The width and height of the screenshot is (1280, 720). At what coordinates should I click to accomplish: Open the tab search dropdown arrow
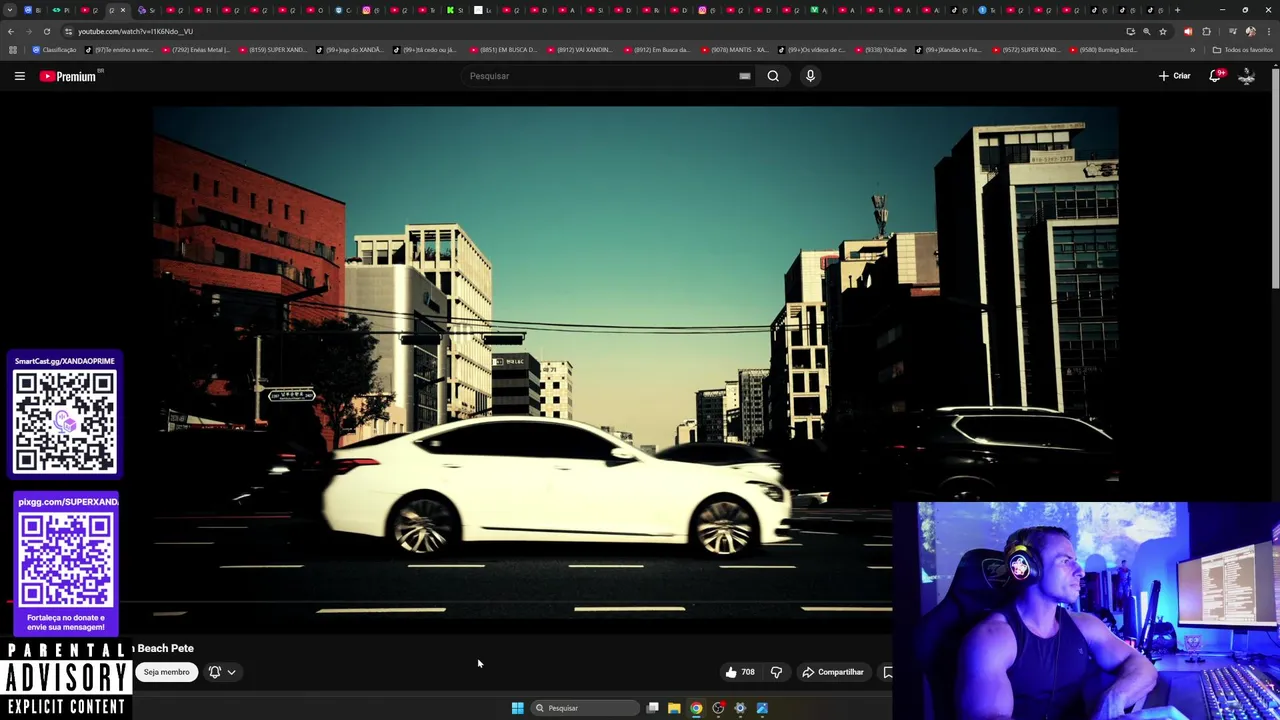[x=10, y=10]
